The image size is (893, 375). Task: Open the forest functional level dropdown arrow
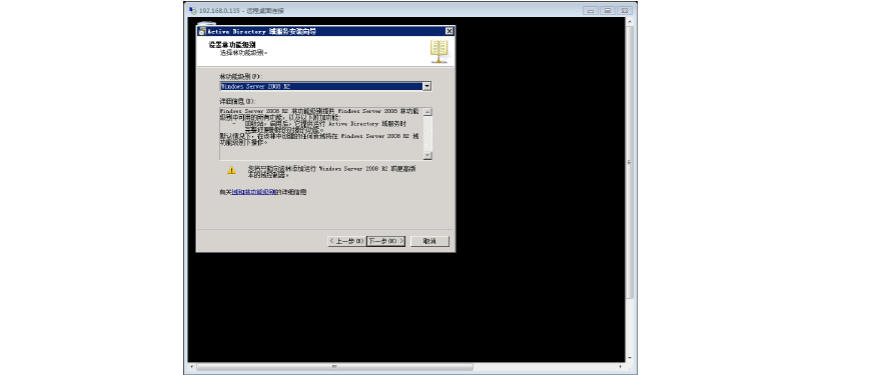click(427, 86)
